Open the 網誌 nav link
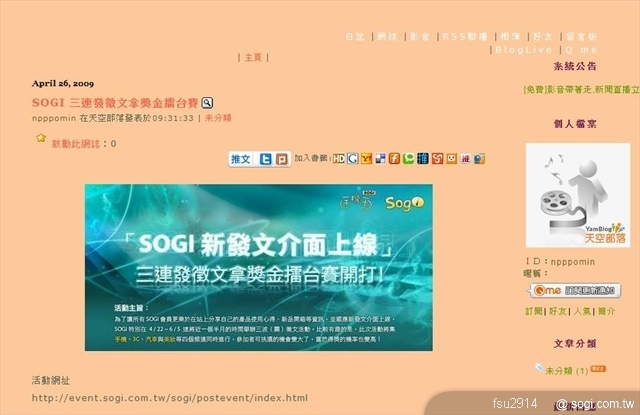Image resolution: width=640 pixels, height=415 pixels. pos(387,37)
